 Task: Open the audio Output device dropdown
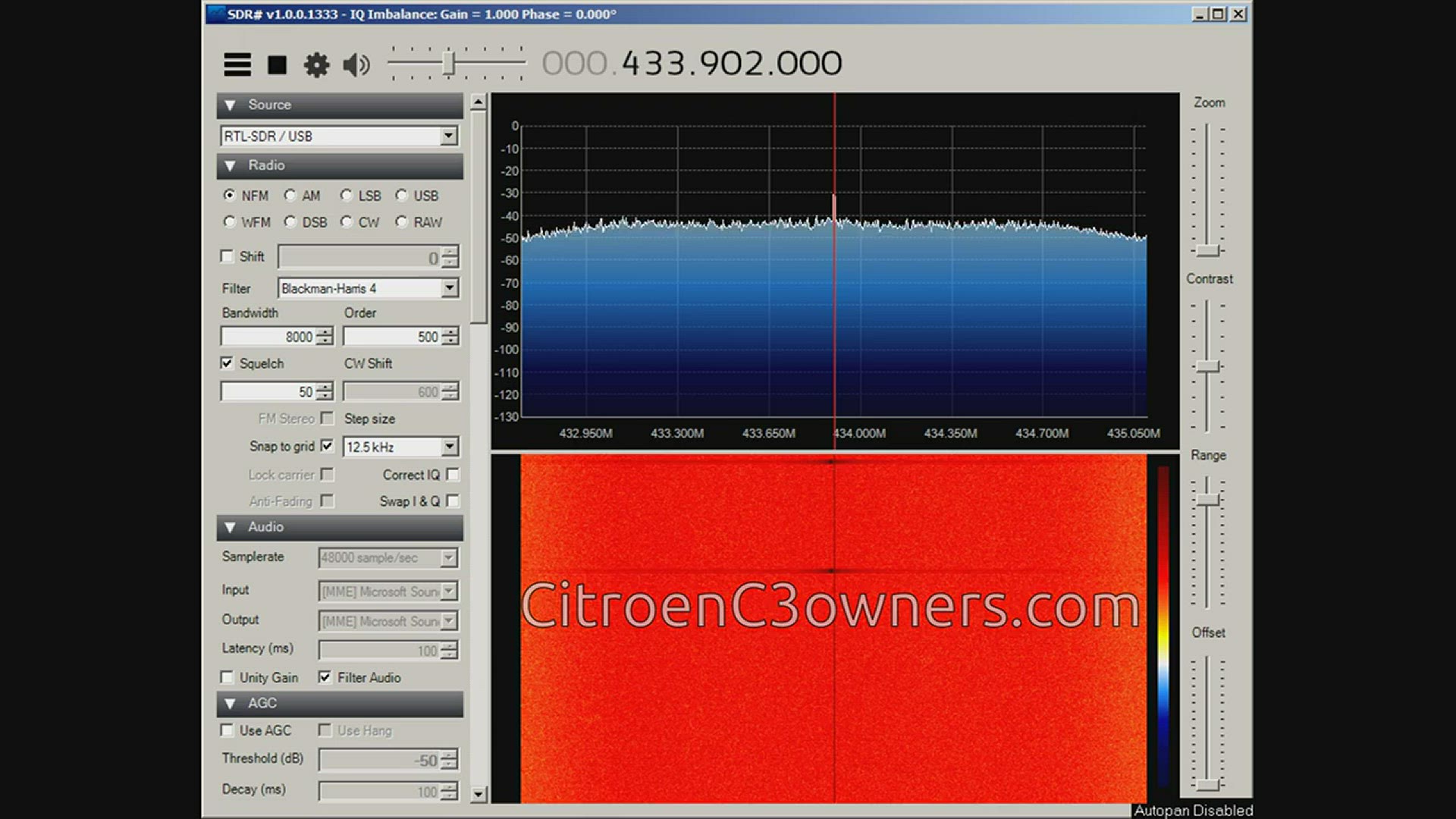[x=449, y=621]
